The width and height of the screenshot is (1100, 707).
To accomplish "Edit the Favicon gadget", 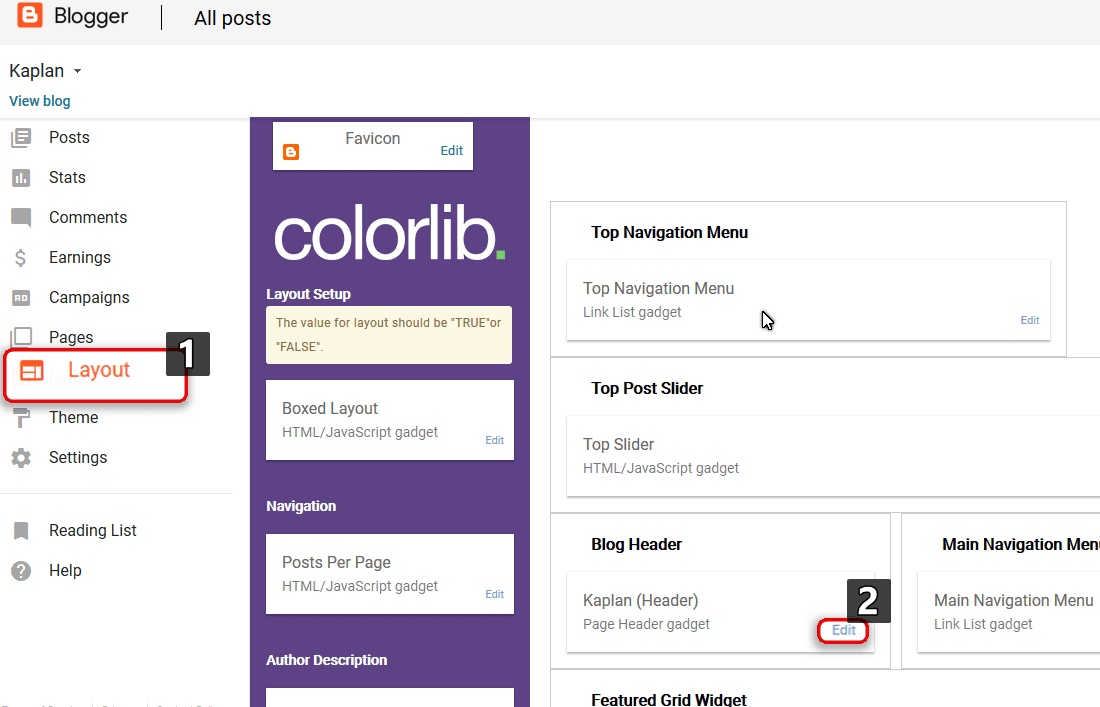I will 451,150.
